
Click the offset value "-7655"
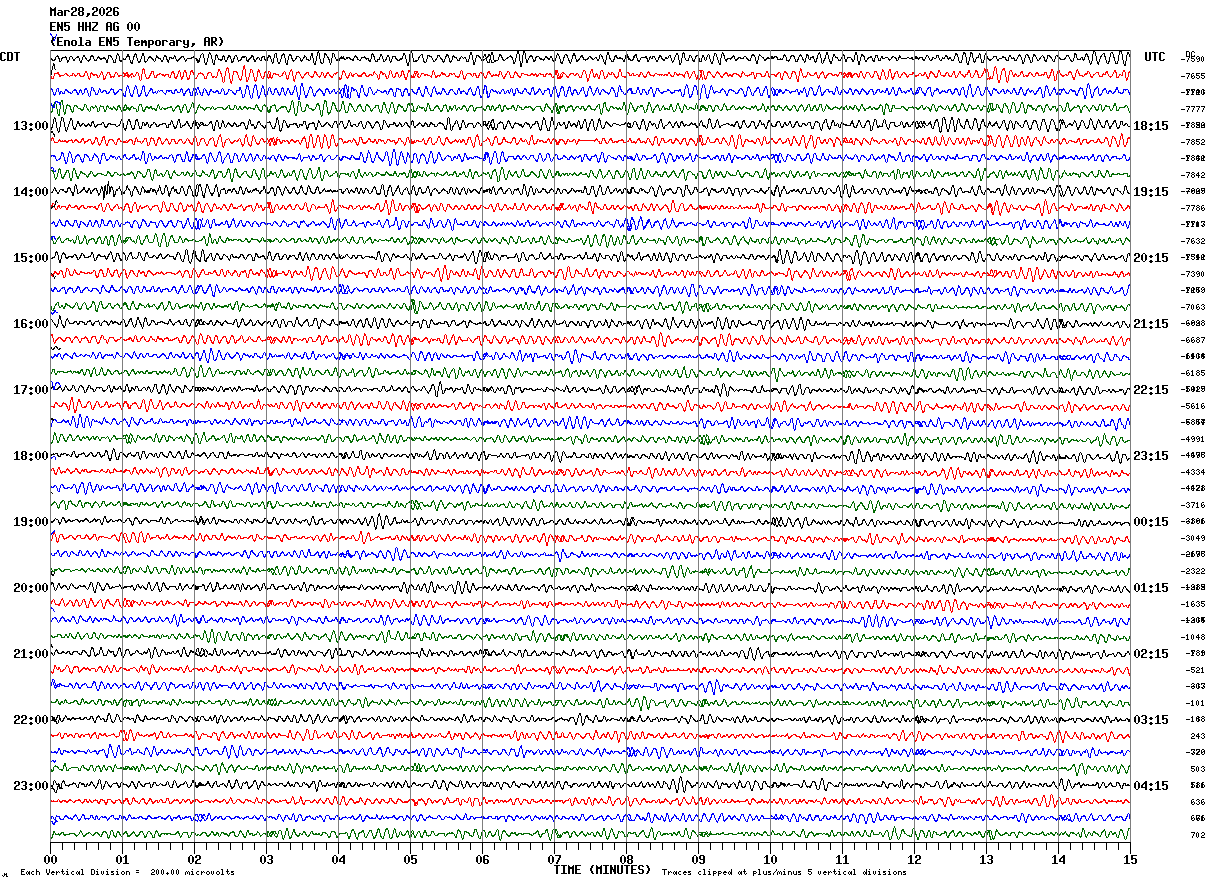[1193, 76]
